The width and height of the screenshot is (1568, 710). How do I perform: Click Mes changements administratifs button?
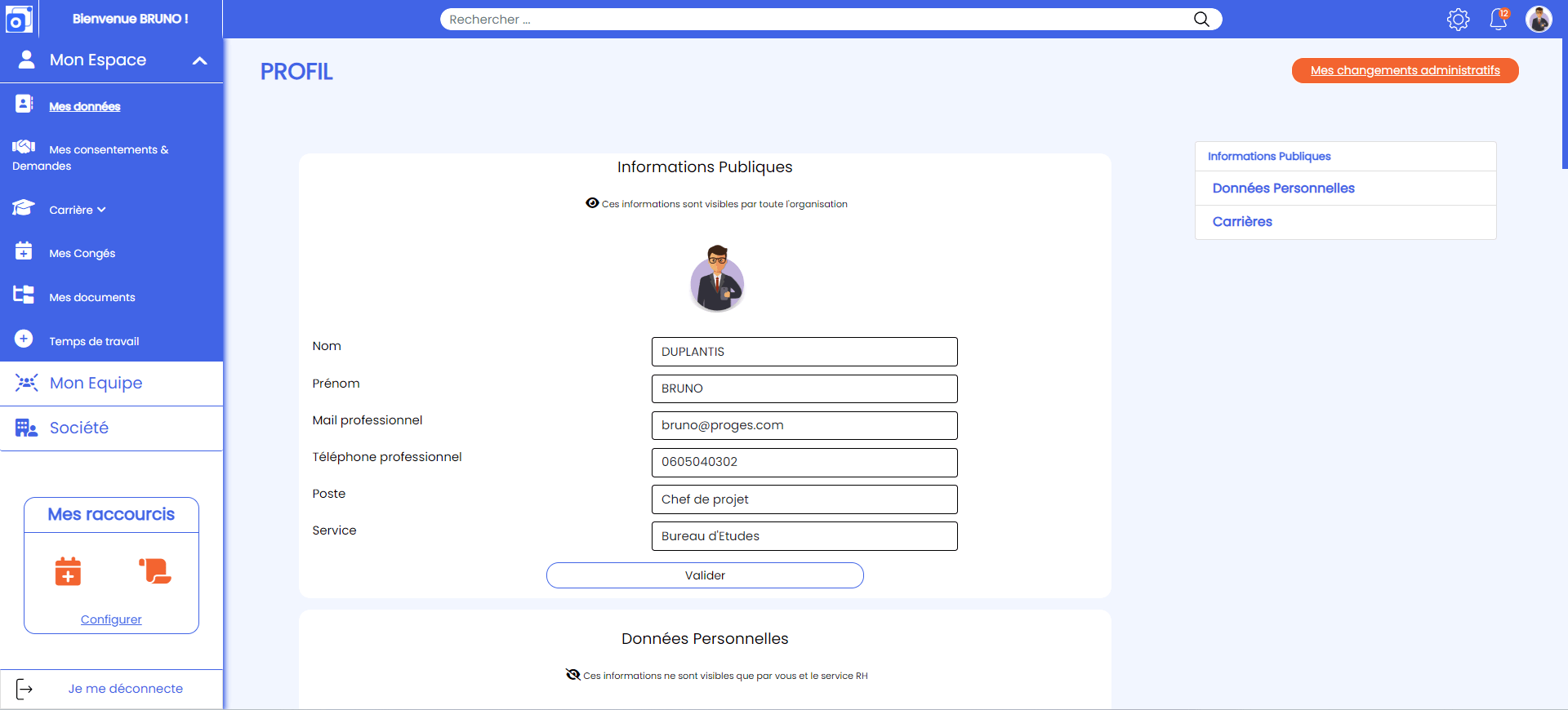coord(1405,70)
